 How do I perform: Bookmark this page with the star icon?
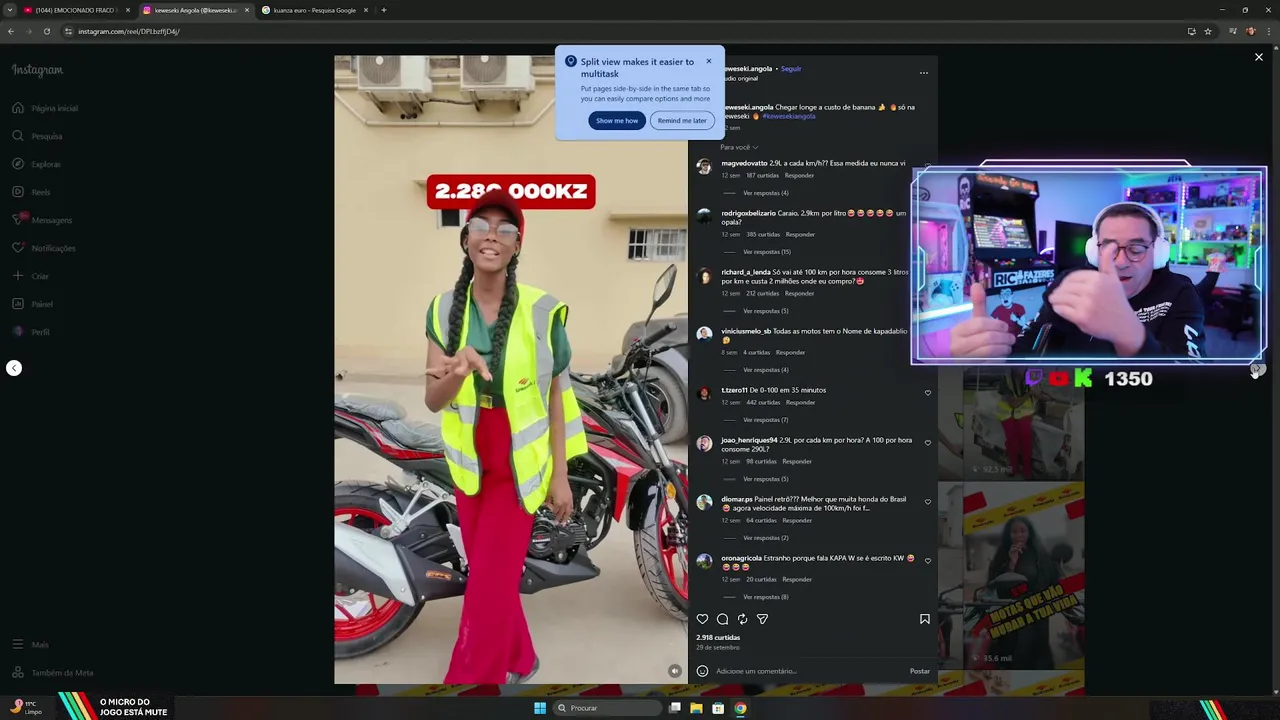[x=1208, y=31]
